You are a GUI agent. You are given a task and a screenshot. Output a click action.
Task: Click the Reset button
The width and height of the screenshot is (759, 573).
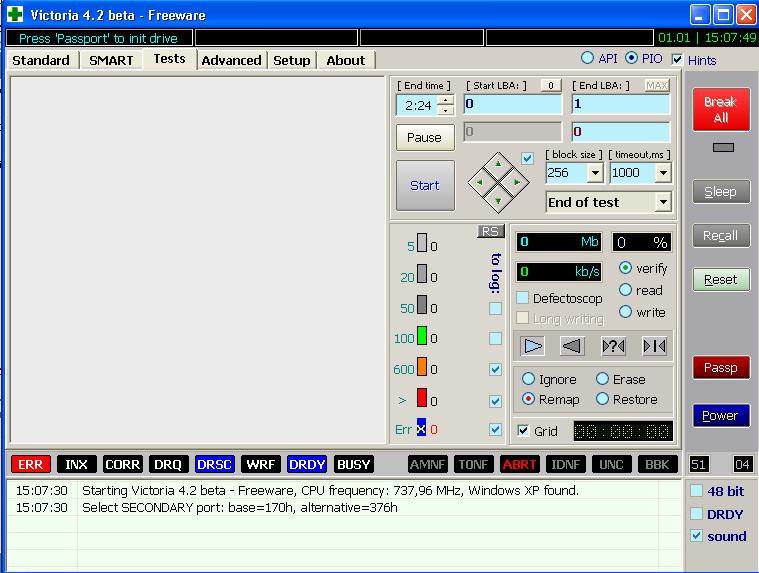point(721,279)
